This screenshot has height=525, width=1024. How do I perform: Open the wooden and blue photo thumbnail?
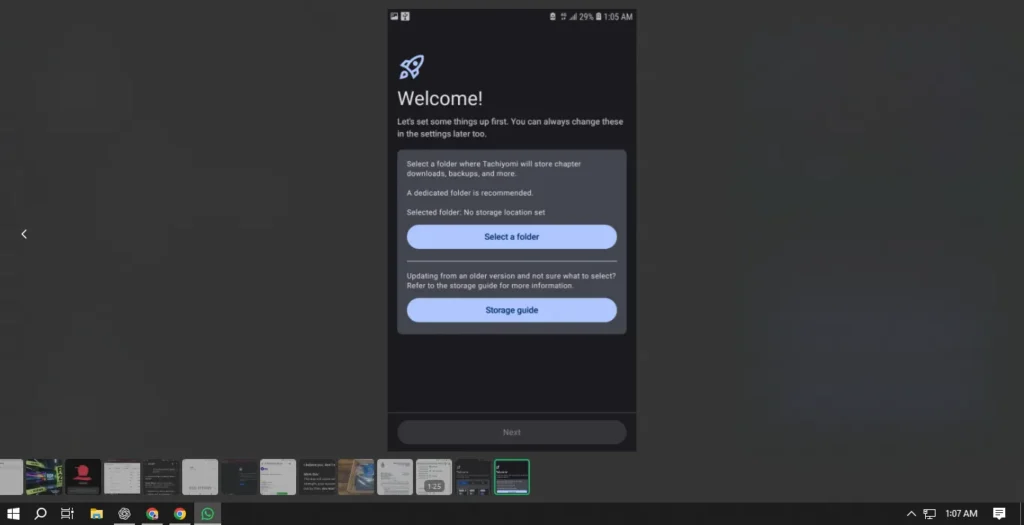[x=356, y=477]
